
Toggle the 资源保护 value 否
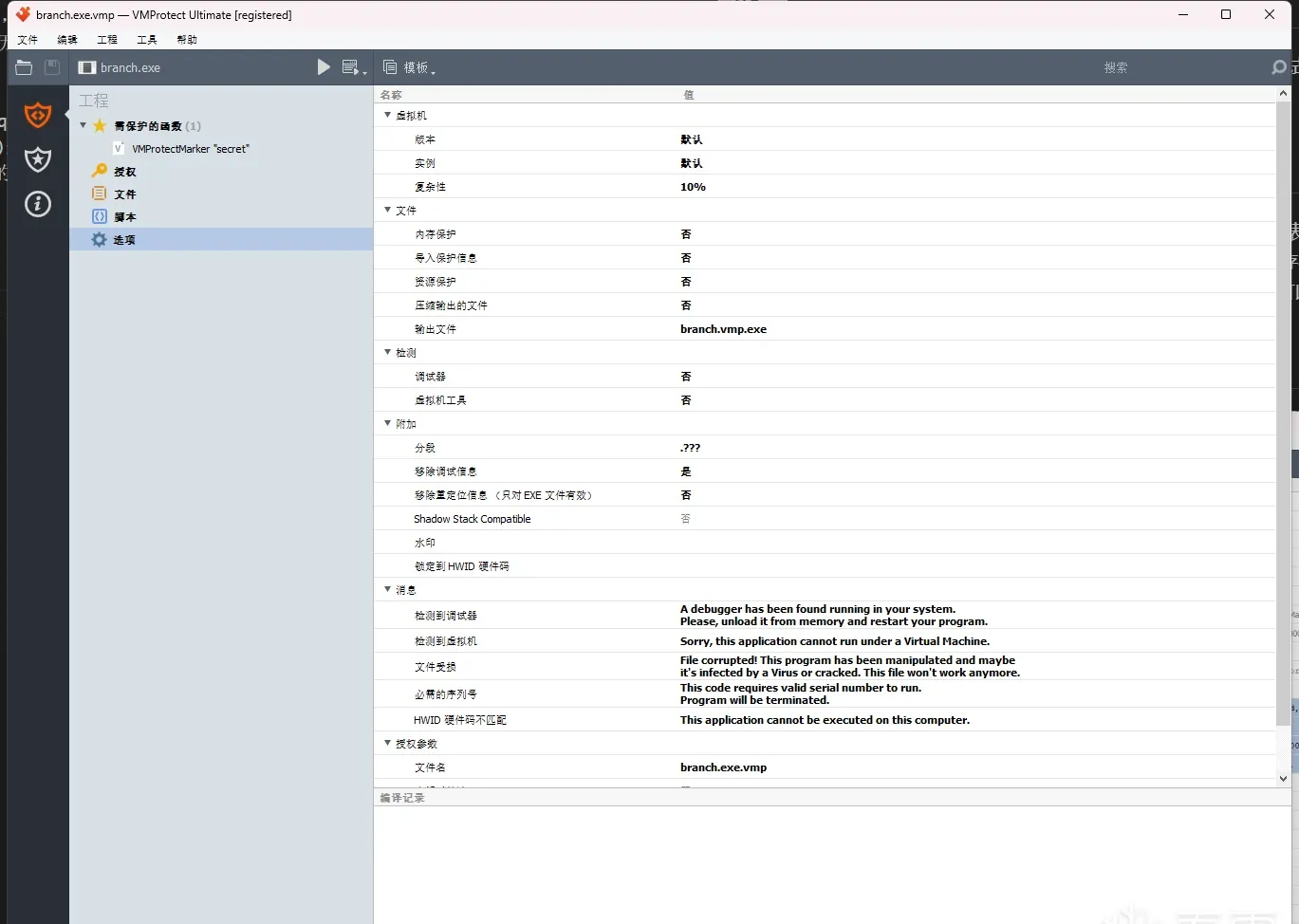coord(686,281)
